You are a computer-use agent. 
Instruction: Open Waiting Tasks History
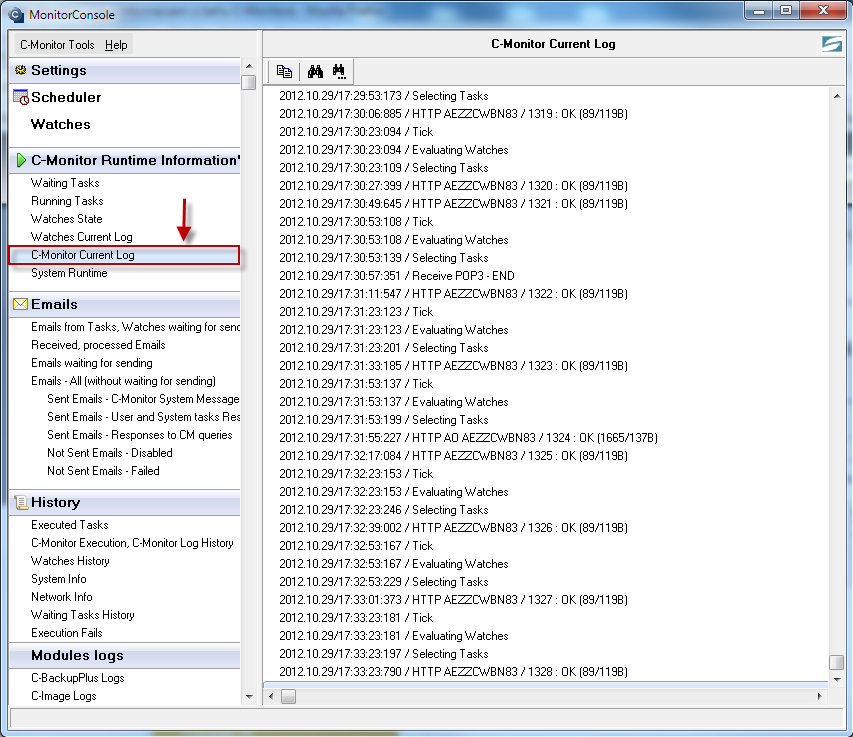pyautogui.click(x=83, y=615)
